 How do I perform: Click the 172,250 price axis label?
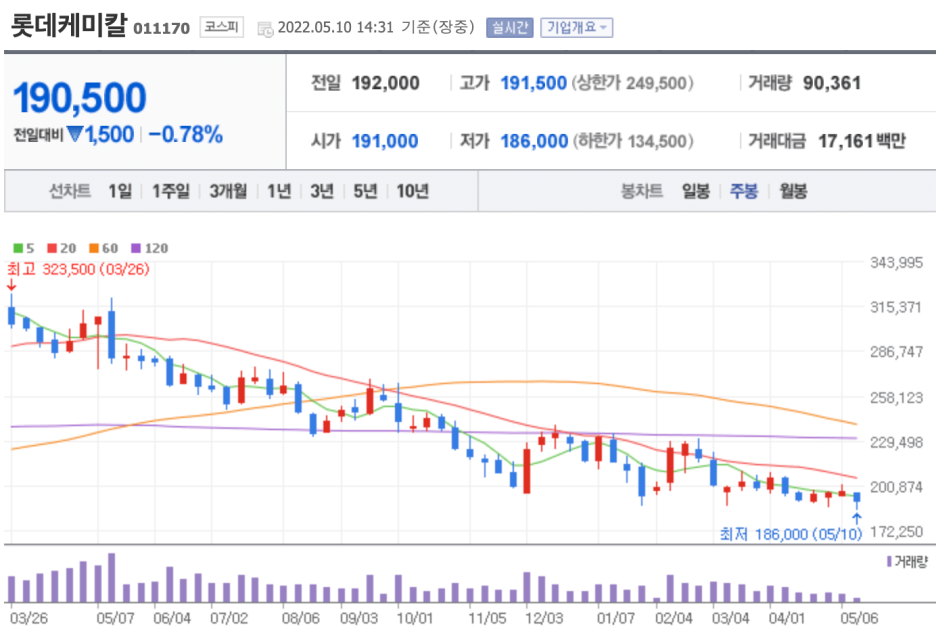click(896, 531)
